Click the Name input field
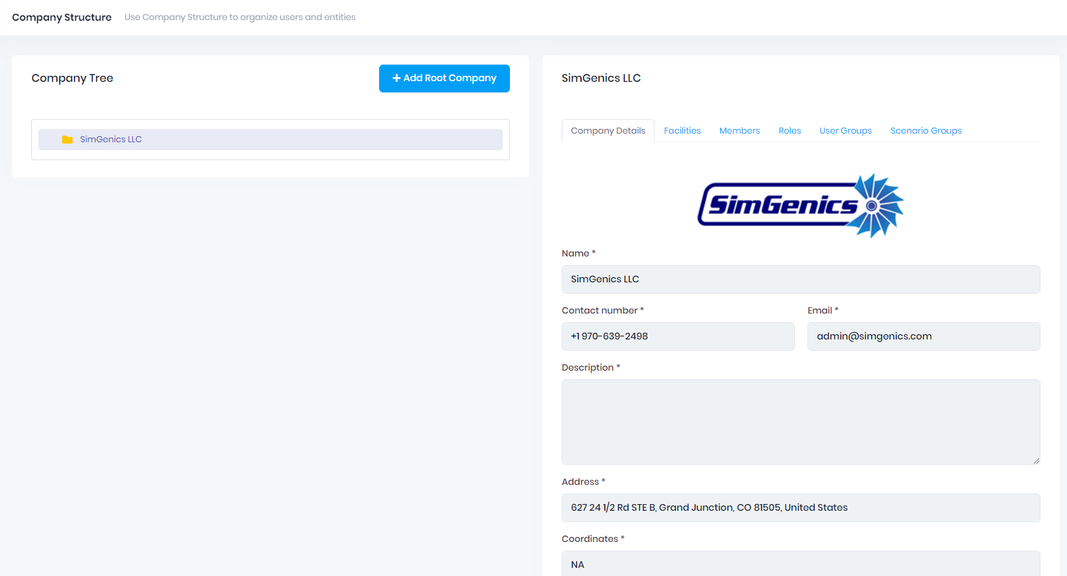This screenshot has width=1067, height=576. point(800,279)
